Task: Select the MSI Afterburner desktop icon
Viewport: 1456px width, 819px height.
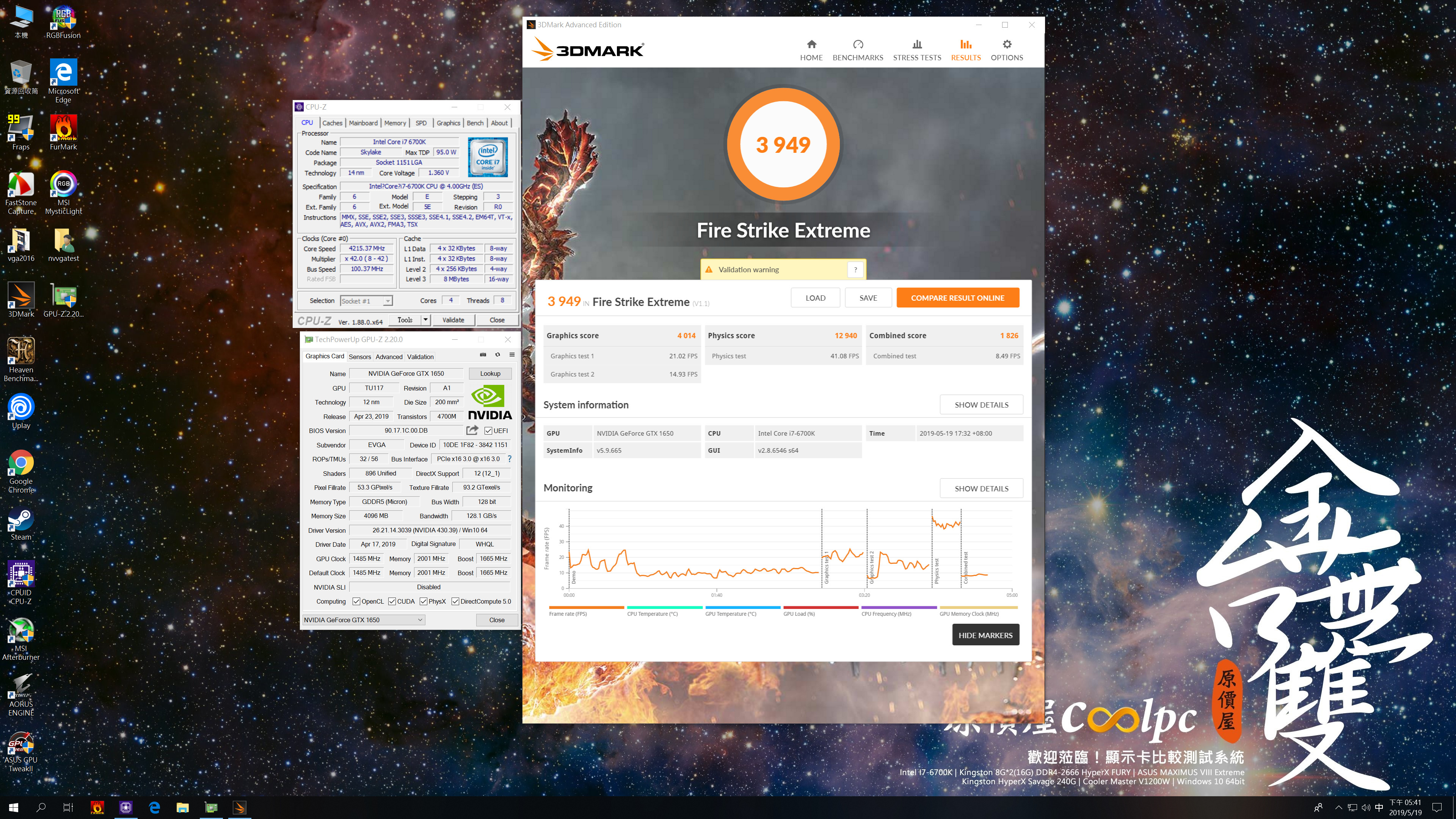Action: (21, 639)
